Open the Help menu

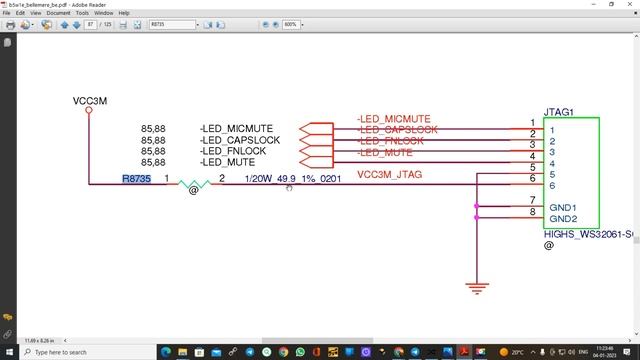124,13
